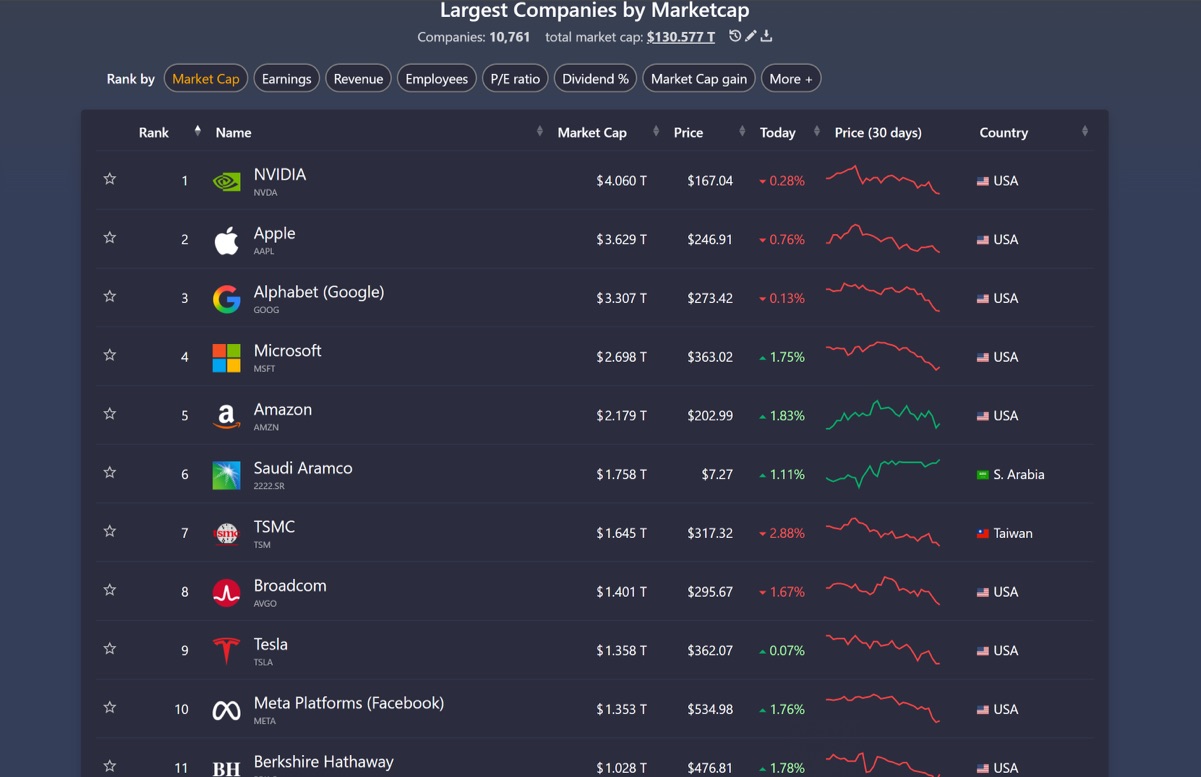The width and height of the screenshot is (1201, 777).
Task: Rank companies by P/E ratio
Action: tap(515, 79)
